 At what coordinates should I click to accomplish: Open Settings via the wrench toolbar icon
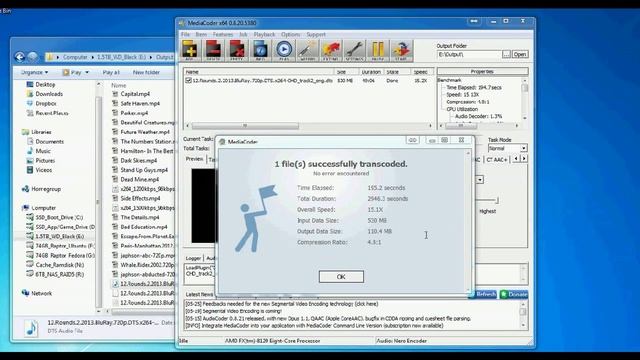pos(354,51)
